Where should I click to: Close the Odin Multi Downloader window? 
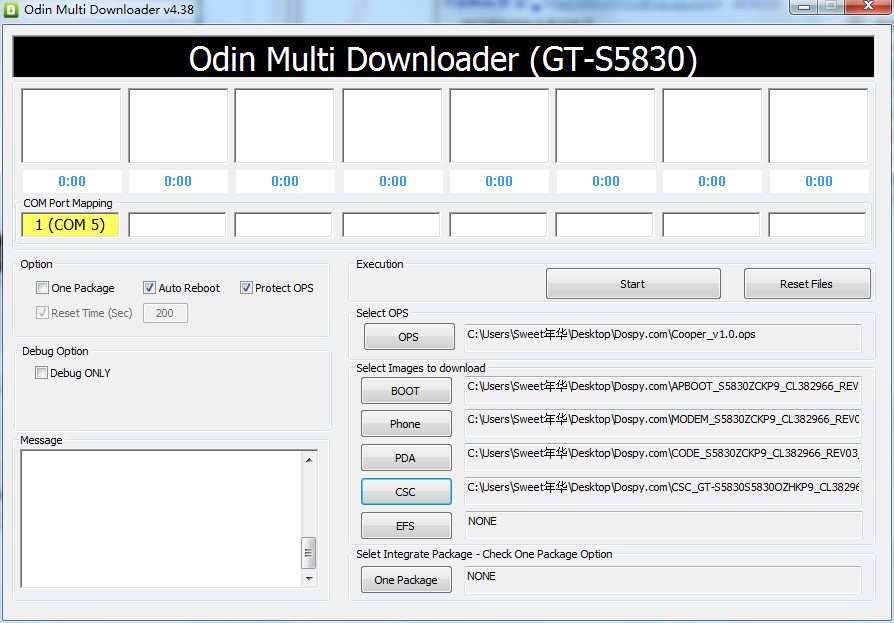click(x=868, y=6)
